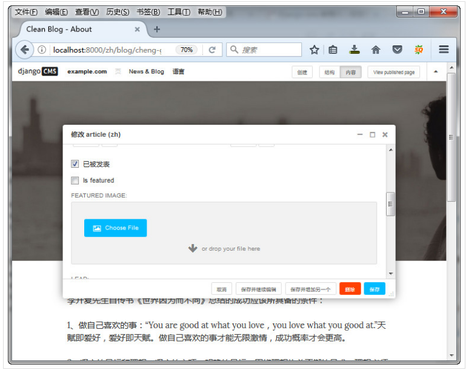Bookmark this page with the star icon
The width and height of the screenshot is (466, 370).
[x=314, y=50]
